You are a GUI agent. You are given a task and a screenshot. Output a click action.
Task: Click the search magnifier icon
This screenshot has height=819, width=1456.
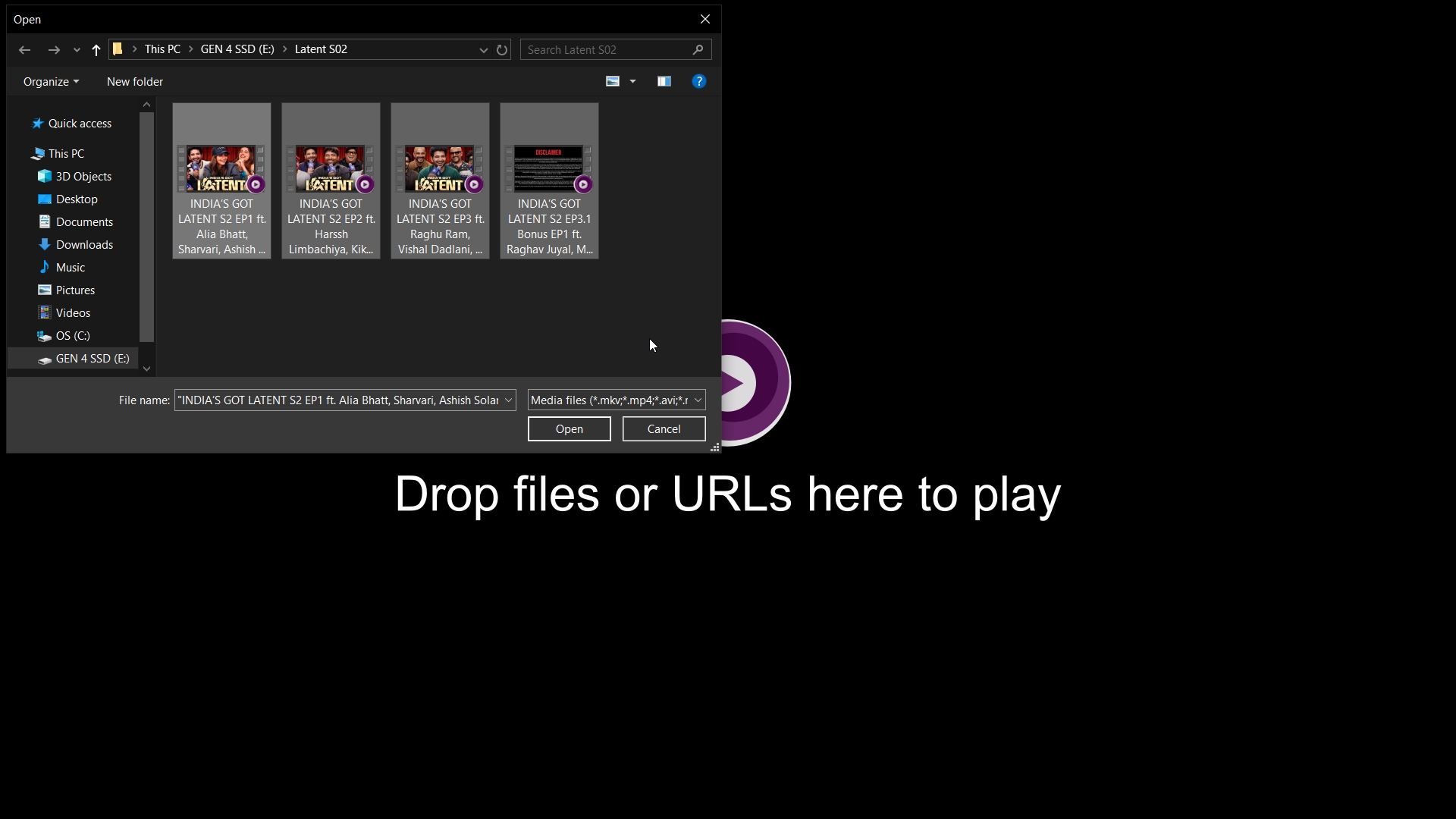pos(698,50)
